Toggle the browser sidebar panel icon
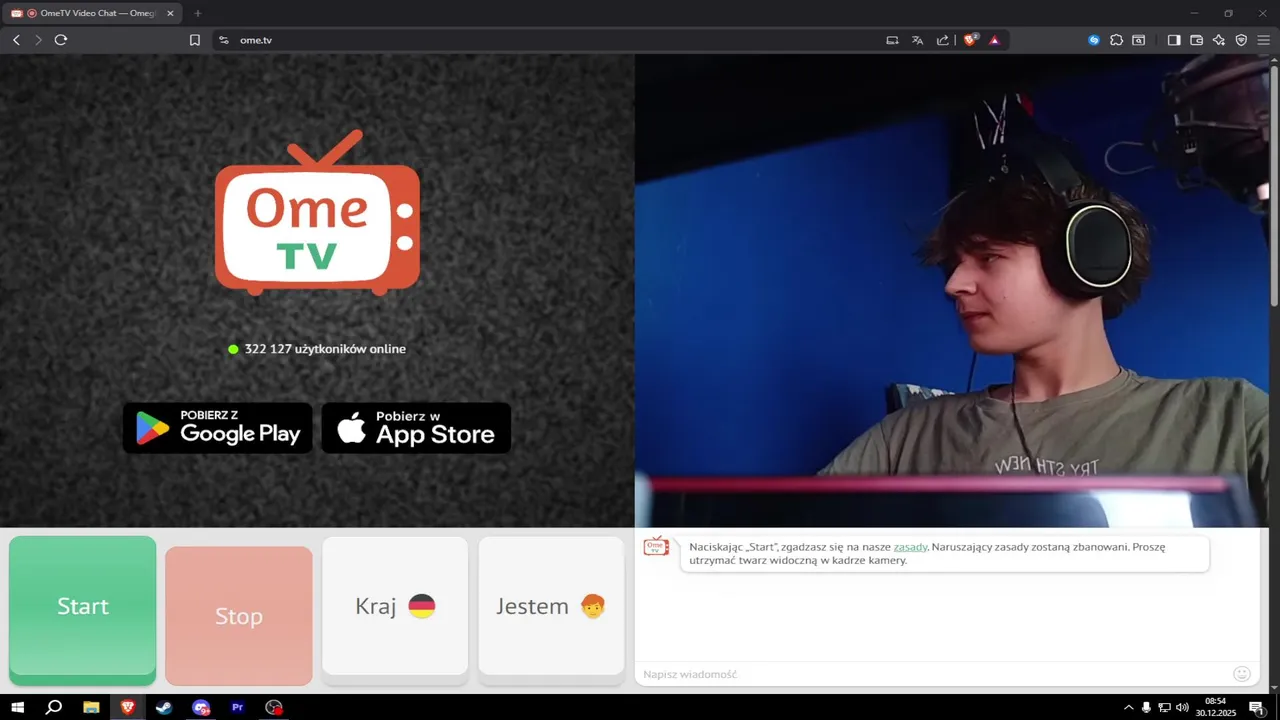The width and height of the screenshot is (1280, 720). [1174, 40]
